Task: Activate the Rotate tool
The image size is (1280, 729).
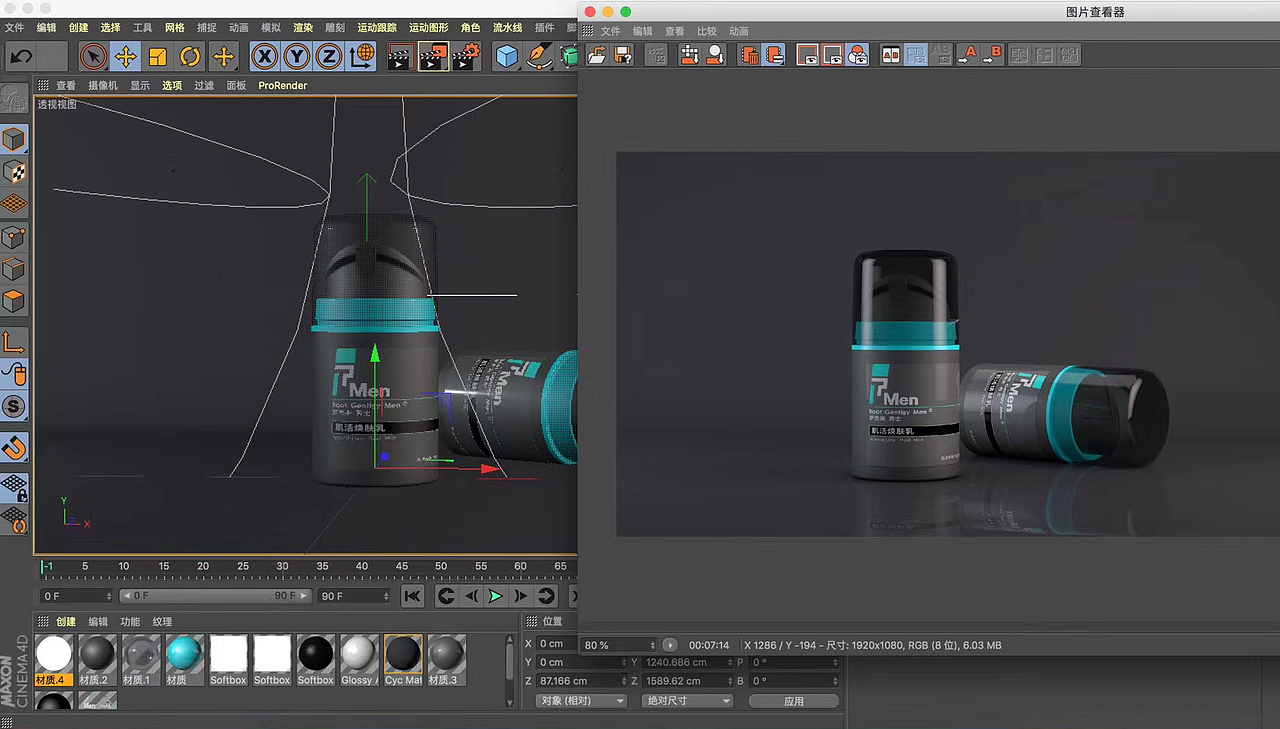Action: pos(190,56)
